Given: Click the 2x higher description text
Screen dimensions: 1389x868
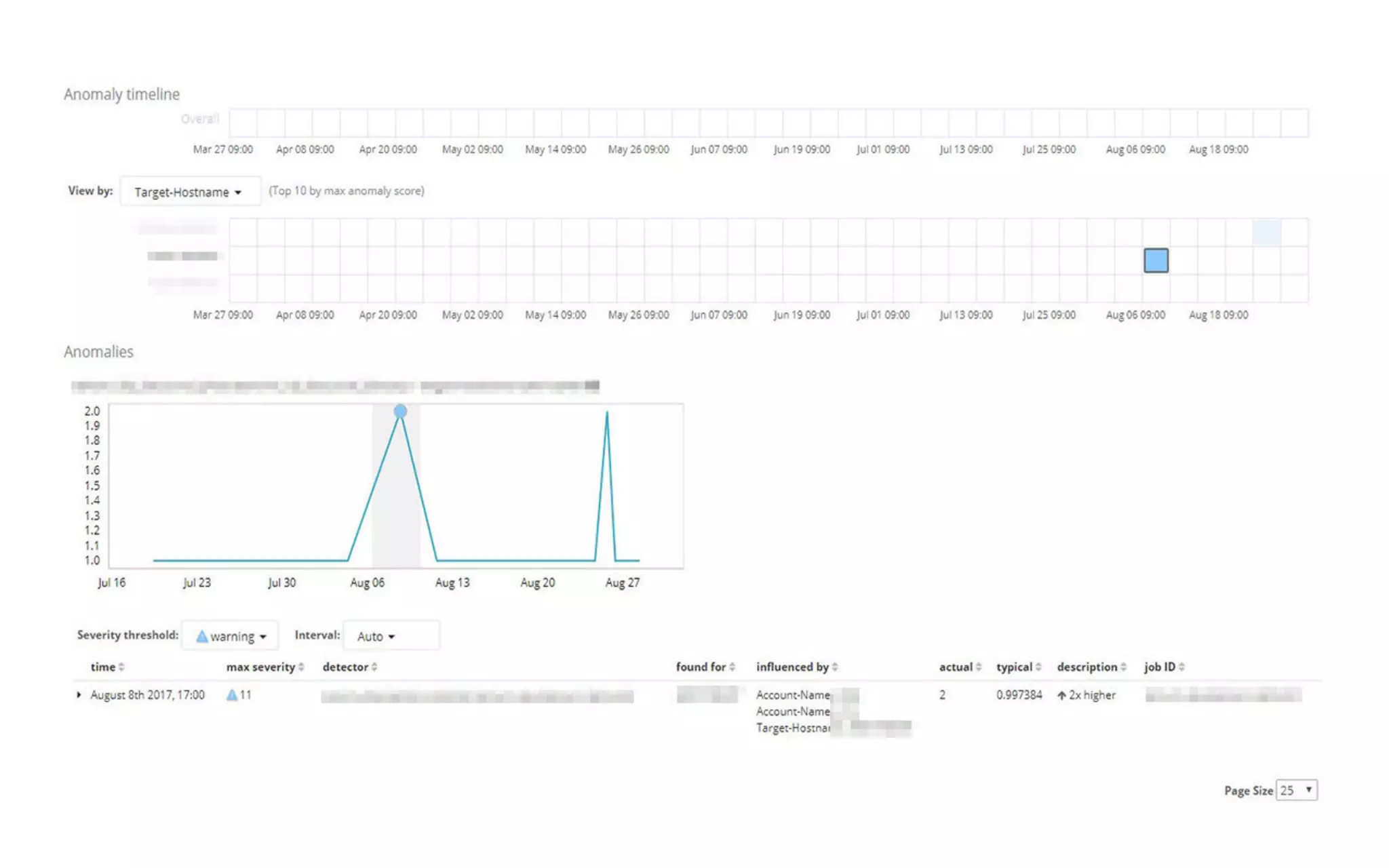Looking at the screenshot, I should point(1092,695).
